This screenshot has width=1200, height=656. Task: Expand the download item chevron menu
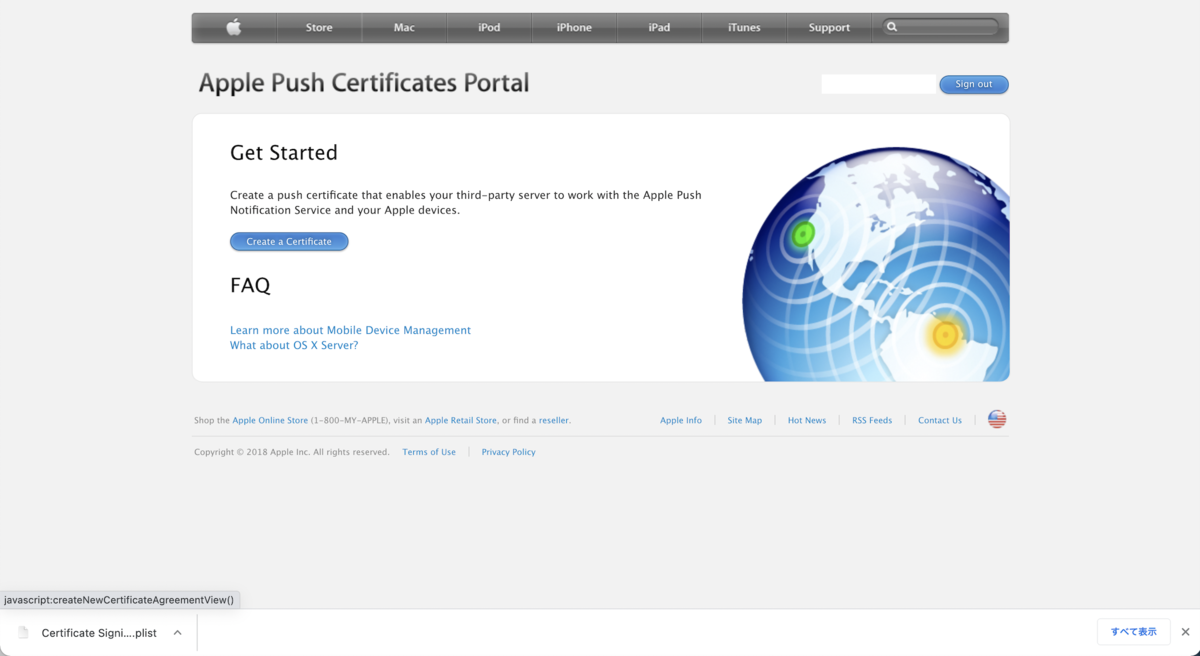tap(177, 633)
